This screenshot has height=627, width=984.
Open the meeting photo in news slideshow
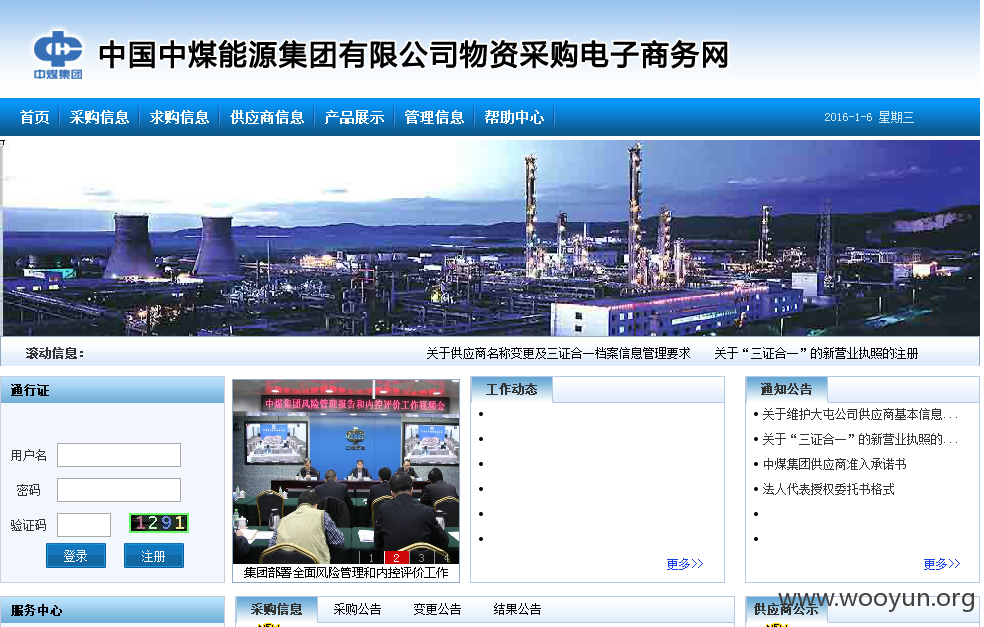346,471
